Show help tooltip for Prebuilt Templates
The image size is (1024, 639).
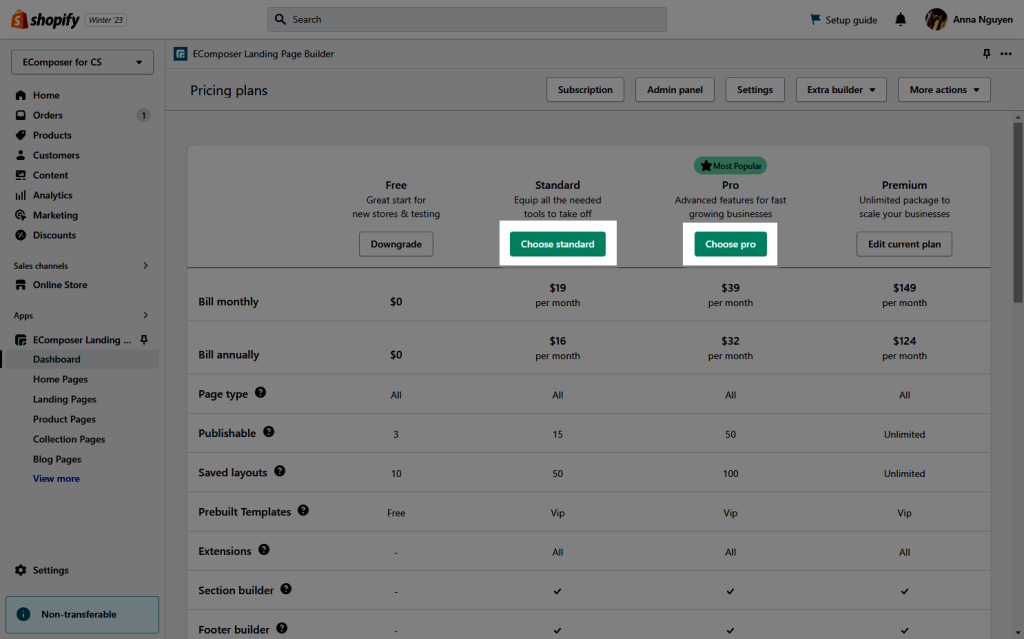(x=303, y=510)
